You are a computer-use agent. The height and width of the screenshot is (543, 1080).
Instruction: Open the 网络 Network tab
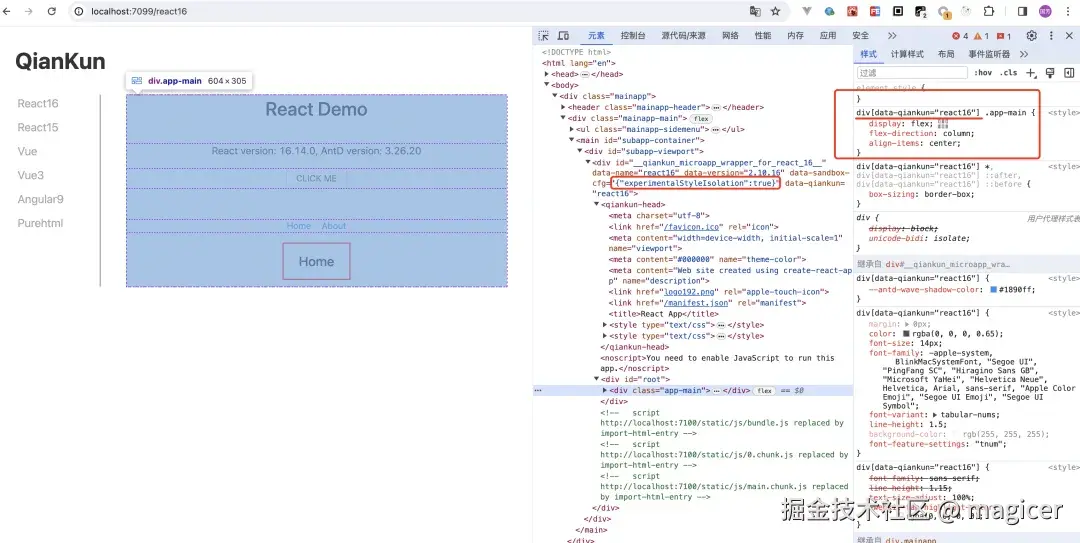tap(731, 36)
